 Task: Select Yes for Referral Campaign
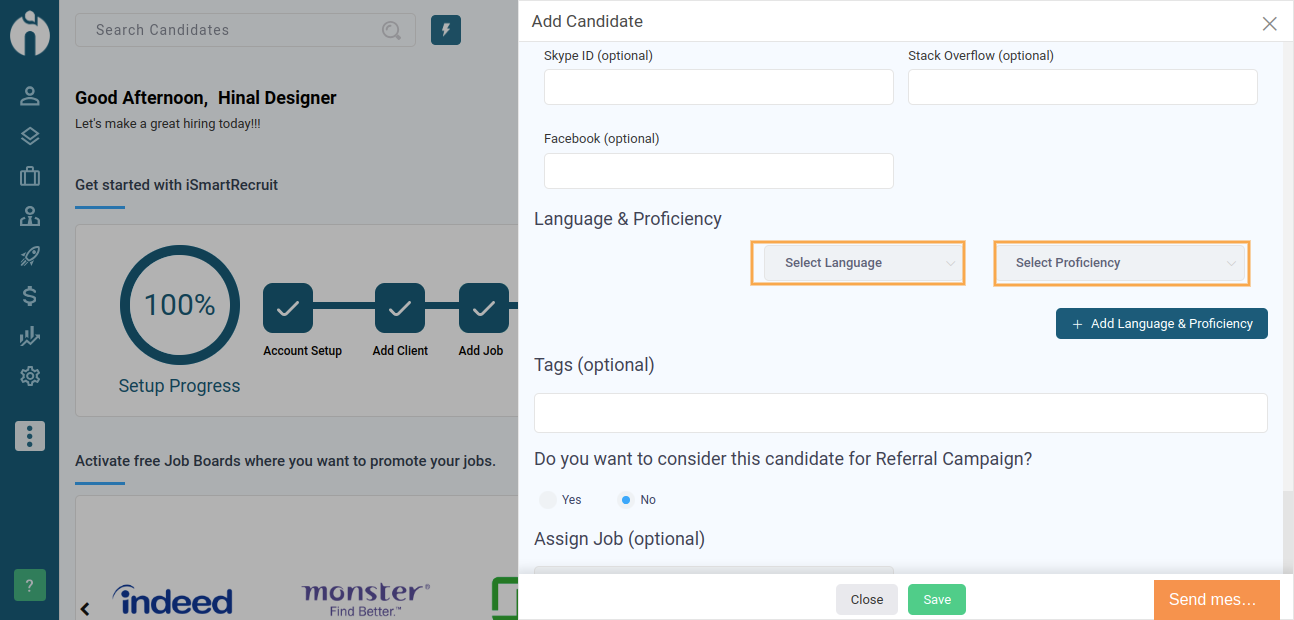coord(548,499)
